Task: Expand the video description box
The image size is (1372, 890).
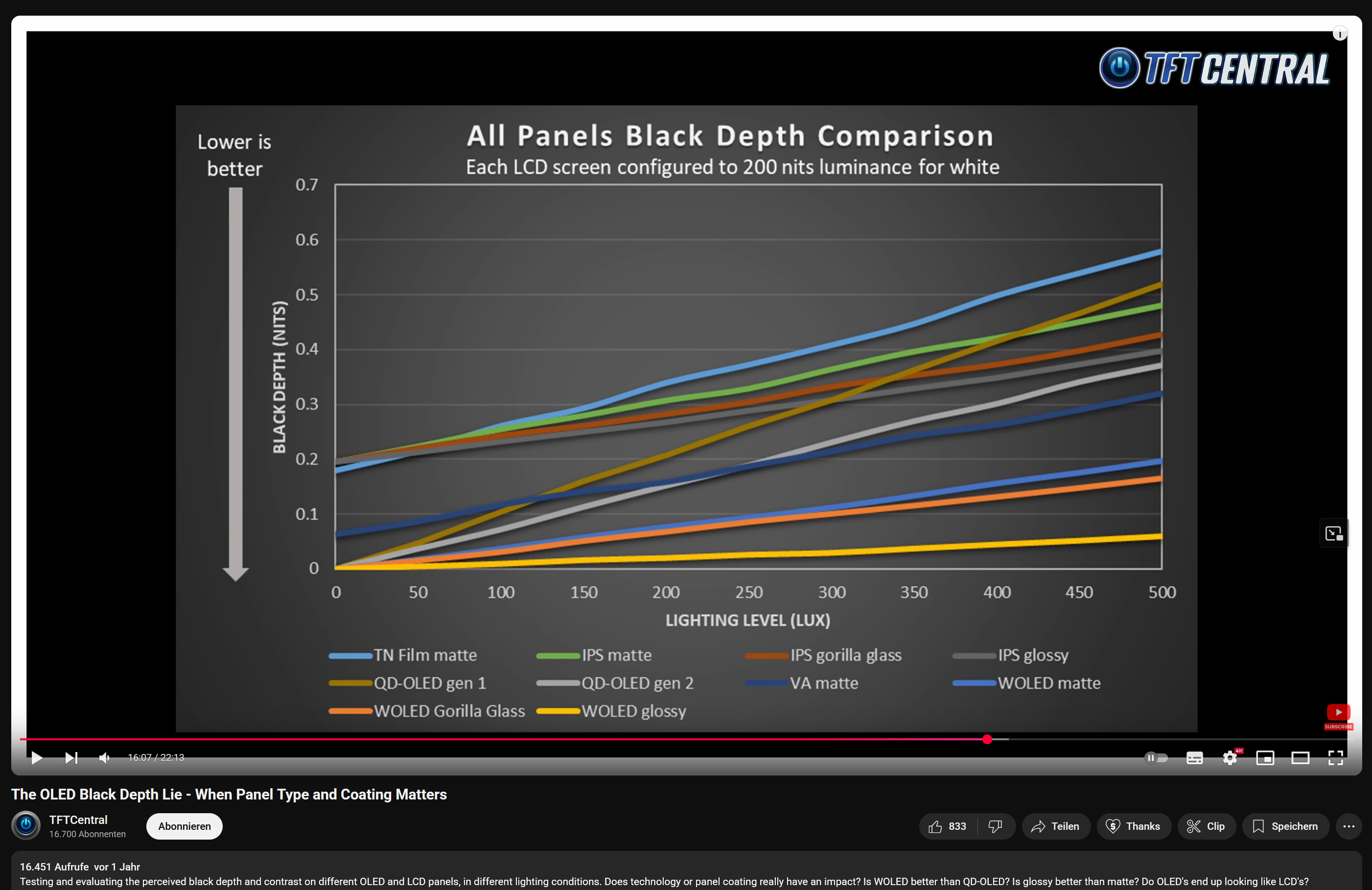Action: (686, 873)
